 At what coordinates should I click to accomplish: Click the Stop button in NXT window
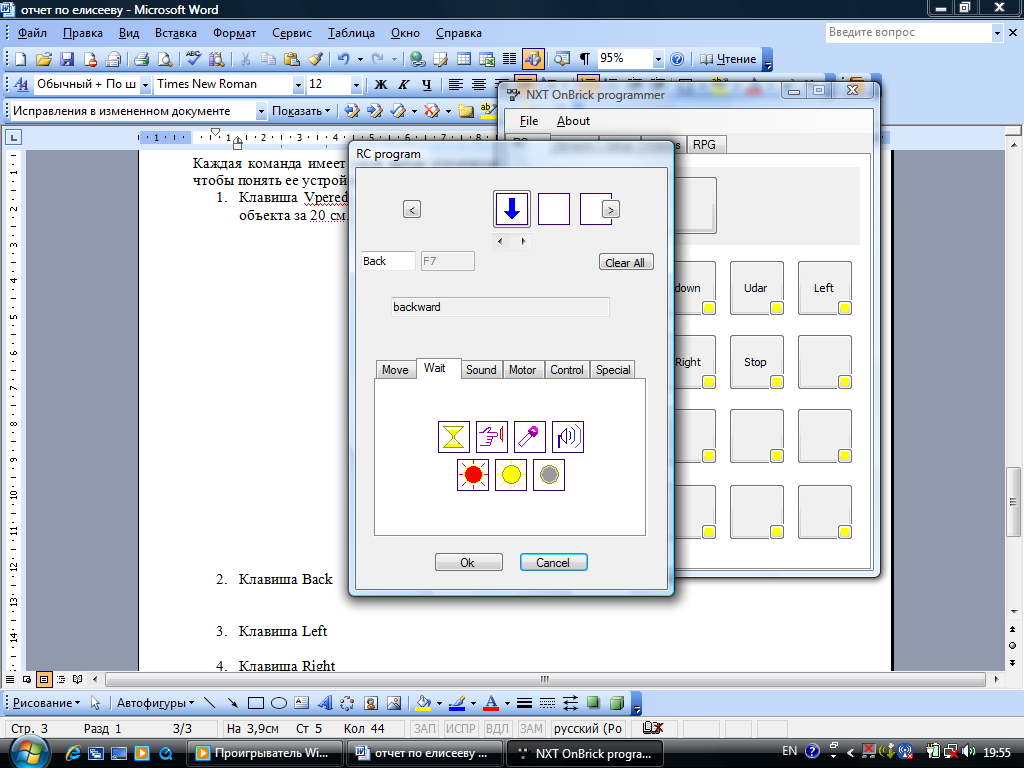756,362
